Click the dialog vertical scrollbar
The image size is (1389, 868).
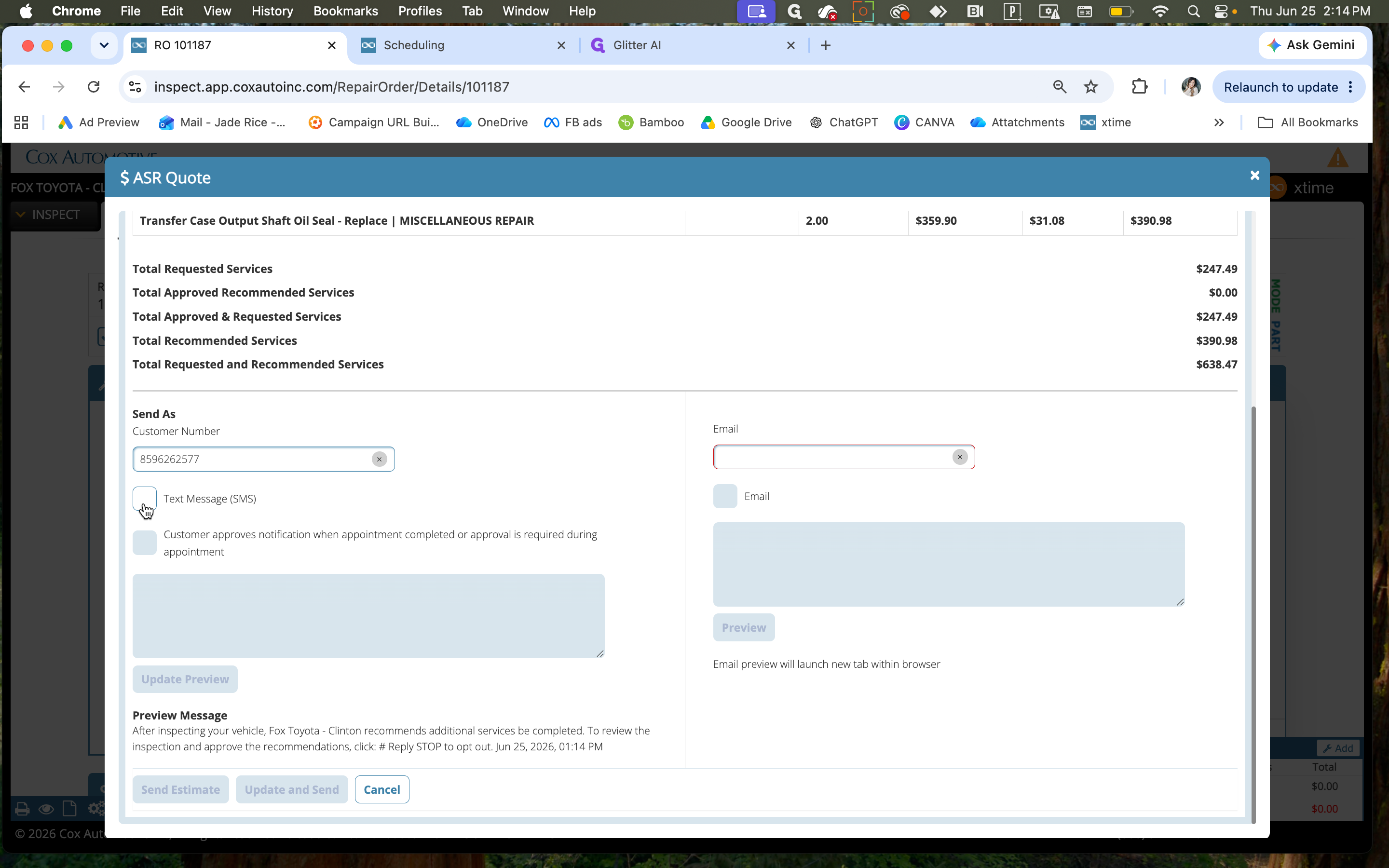coord(1253,614)
